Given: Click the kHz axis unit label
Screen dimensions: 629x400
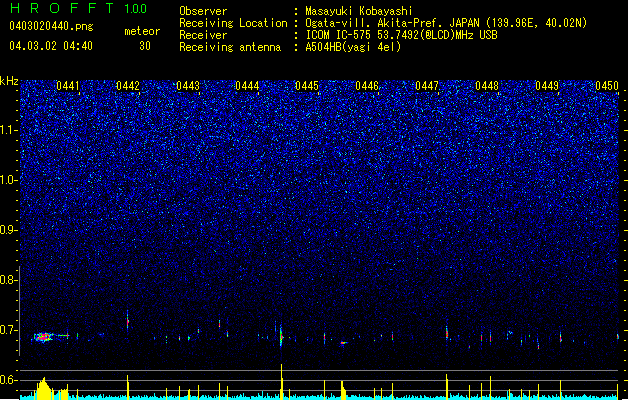Looking at the screenshot, I should pos(9,81).
